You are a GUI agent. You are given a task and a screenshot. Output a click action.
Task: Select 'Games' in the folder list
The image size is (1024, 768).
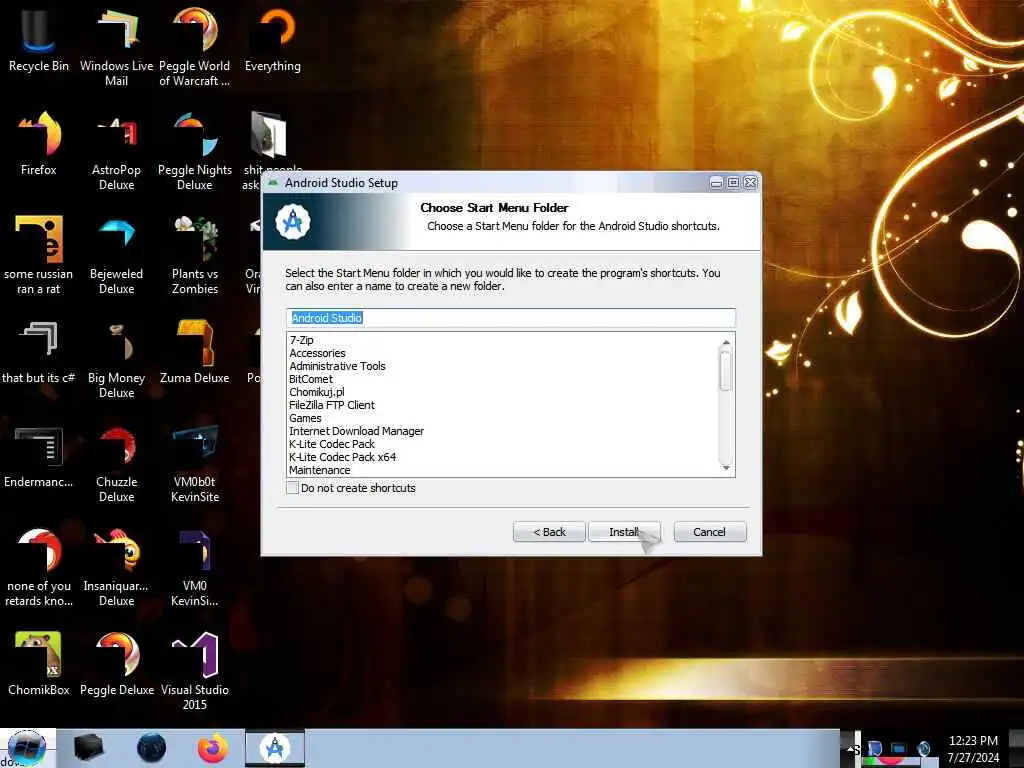pyautogui.click(x=305, y=418)
